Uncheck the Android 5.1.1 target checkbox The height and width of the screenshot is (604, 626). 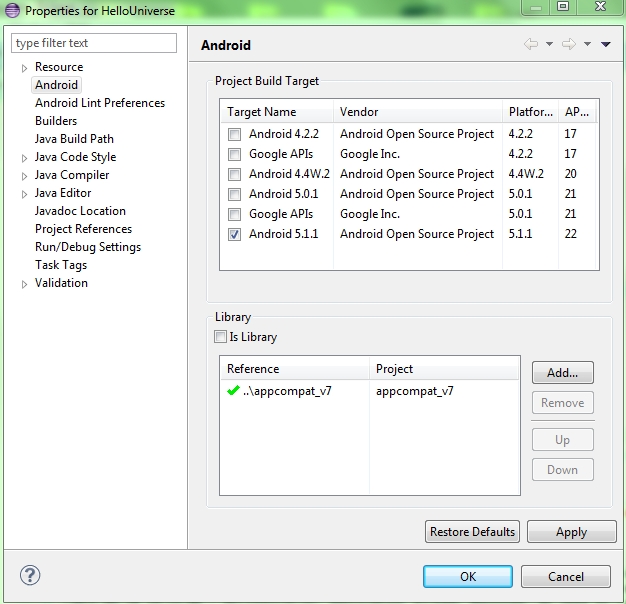point(234,234)
